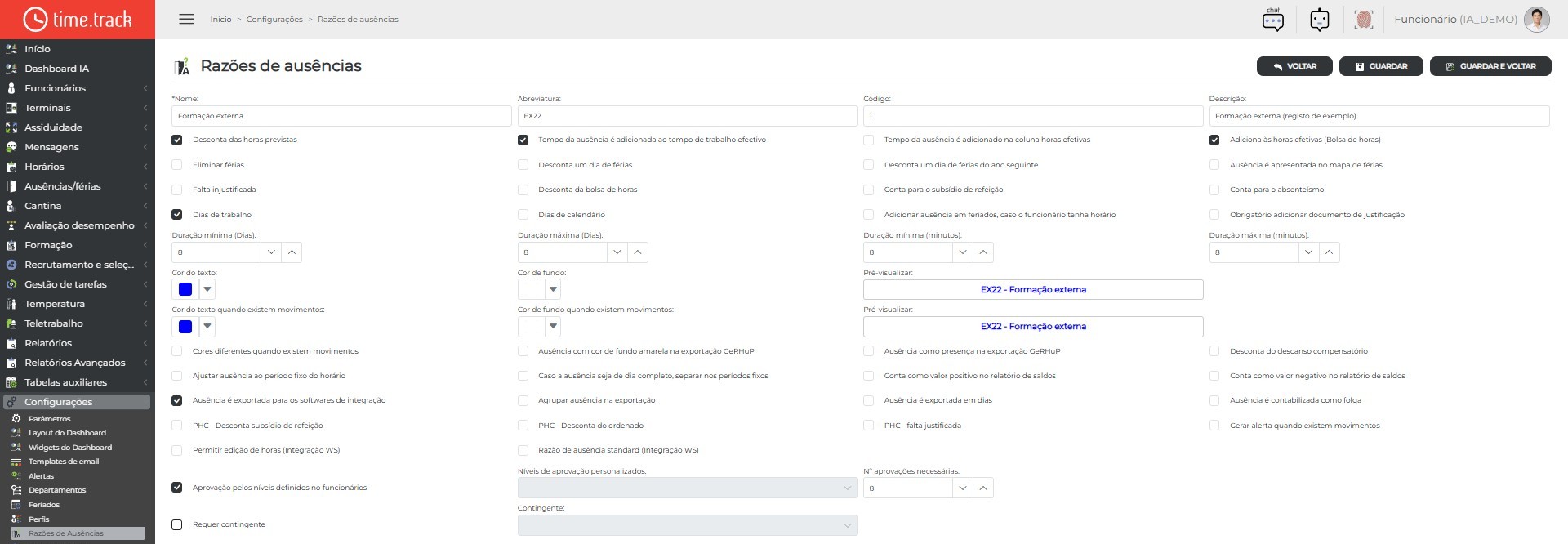
Task: Click GUARDAR E VOLTAR button
Action: coord(1490,66)
